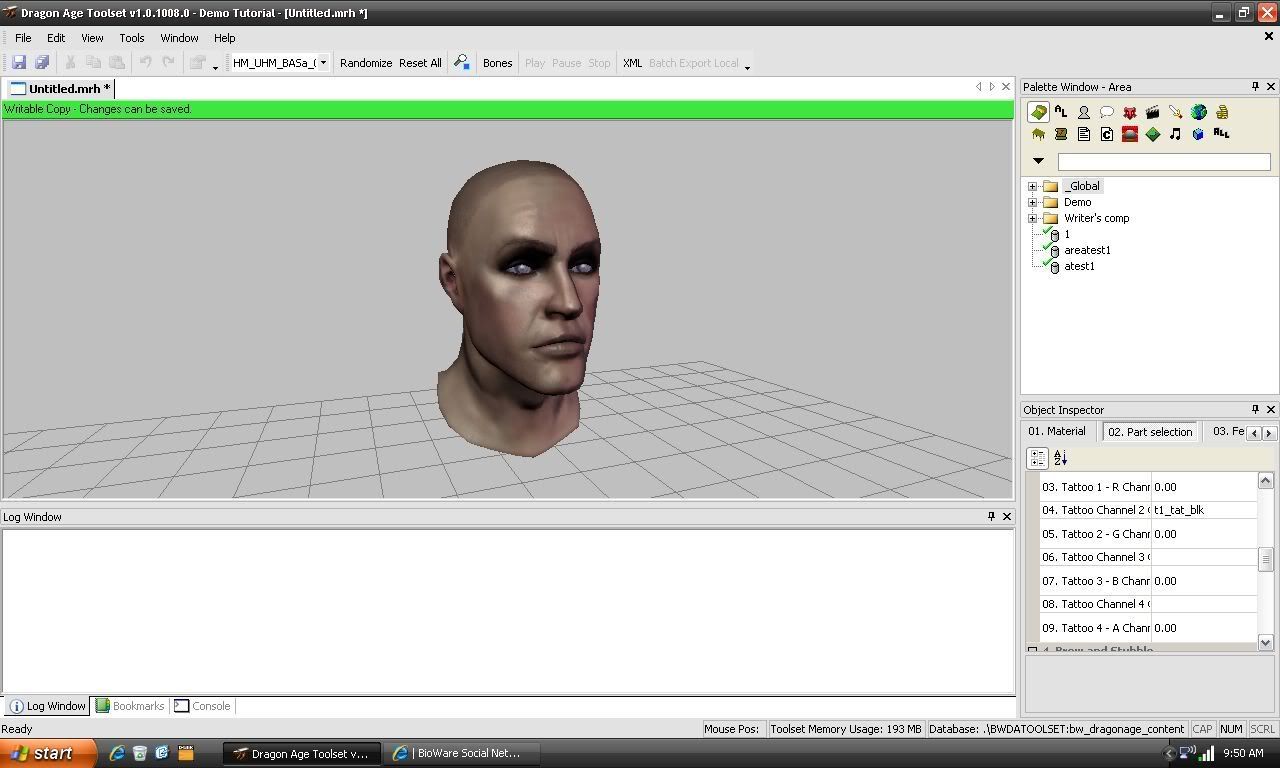Viewport: 1280px width, 768px height.
Task: Click the Randomize button
Action: point(366,63)
